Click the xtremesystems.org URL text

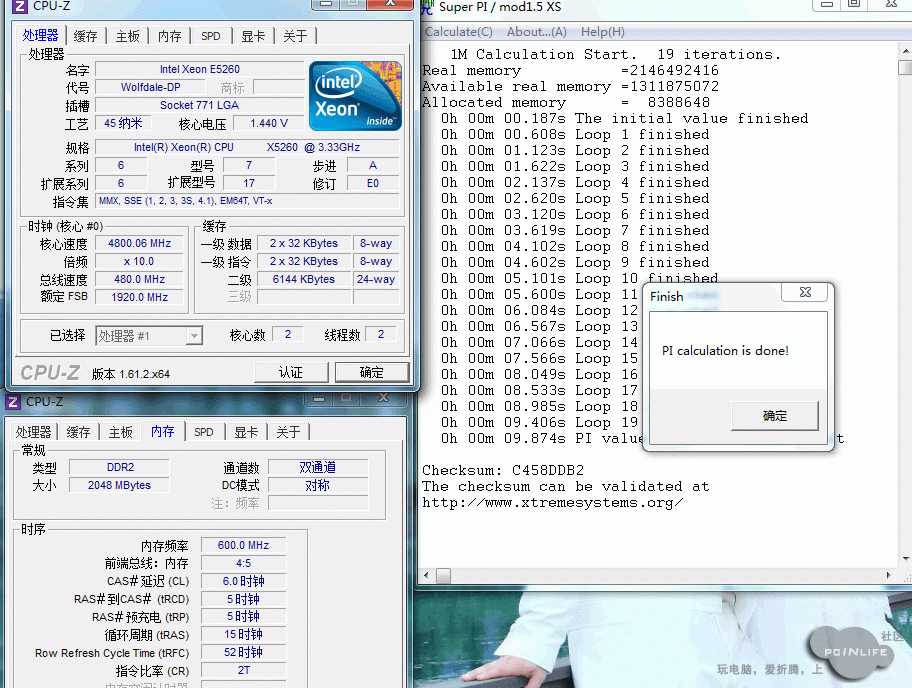click(553, 502)
